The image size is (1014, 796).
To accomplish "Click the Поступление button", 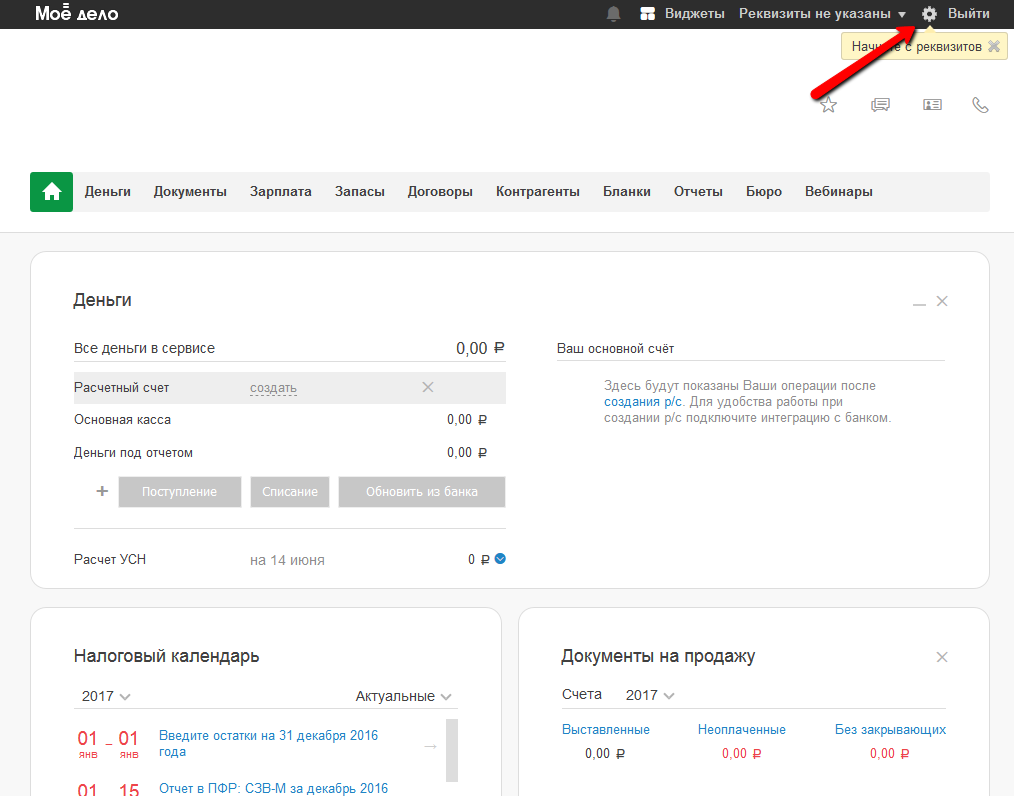I will tap(180, 492).
